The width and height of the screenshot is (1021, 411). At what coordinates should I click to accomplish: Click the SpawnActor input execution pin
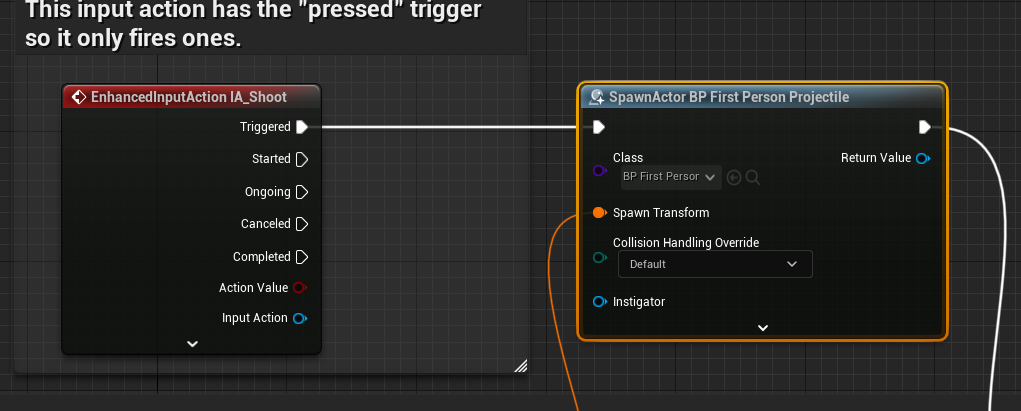click(599, 127)
